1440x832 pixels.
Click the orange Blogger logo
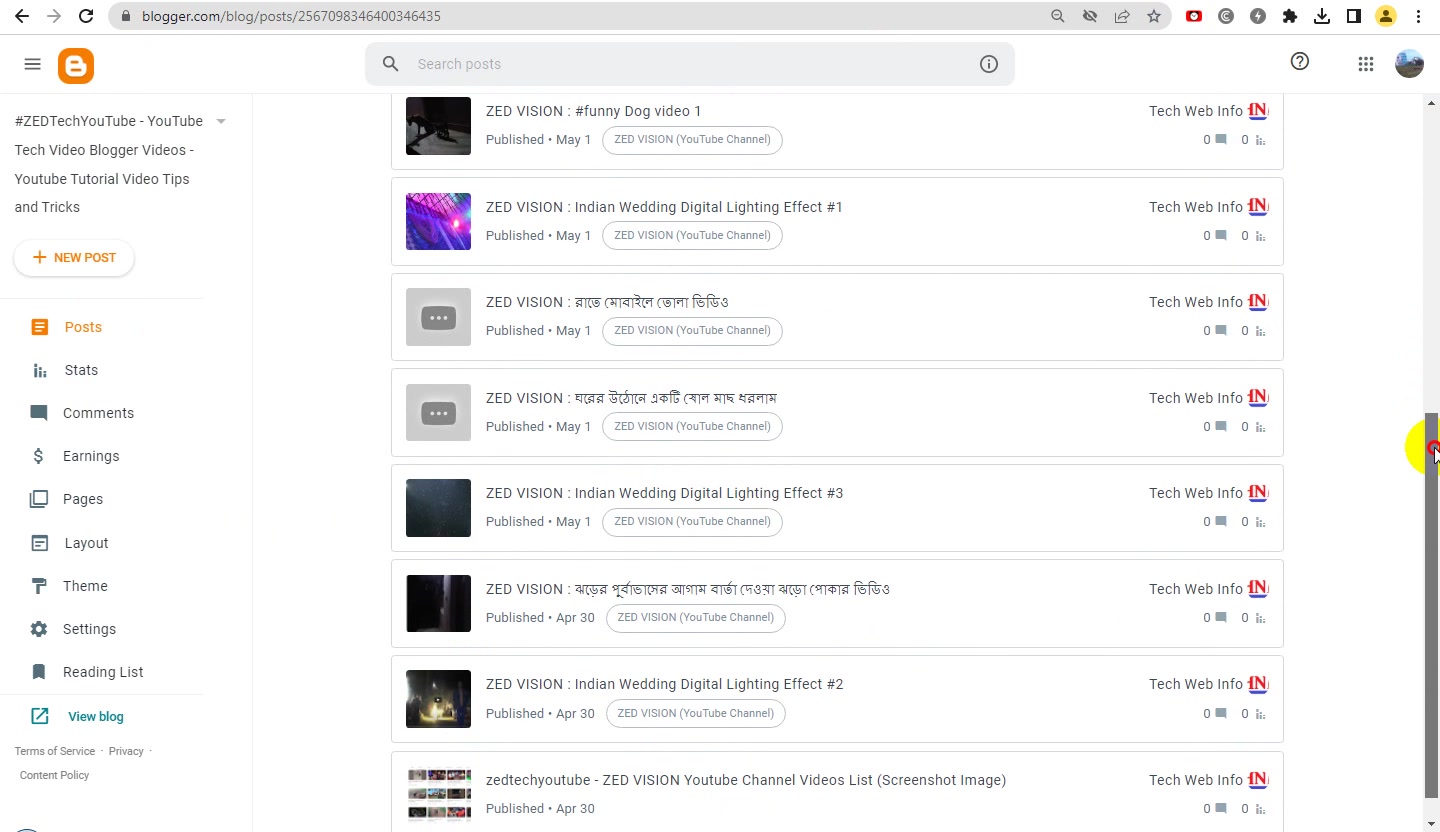(x=76, y=65)
